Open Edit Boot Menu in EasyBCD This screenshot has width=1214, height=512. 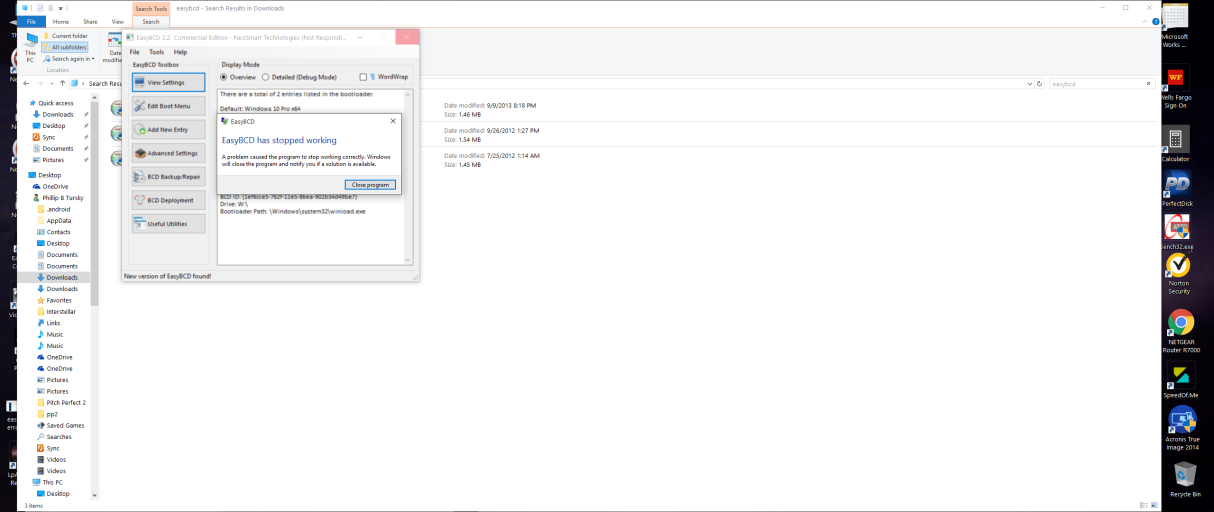pyautogui.click(x=168, y=106)
